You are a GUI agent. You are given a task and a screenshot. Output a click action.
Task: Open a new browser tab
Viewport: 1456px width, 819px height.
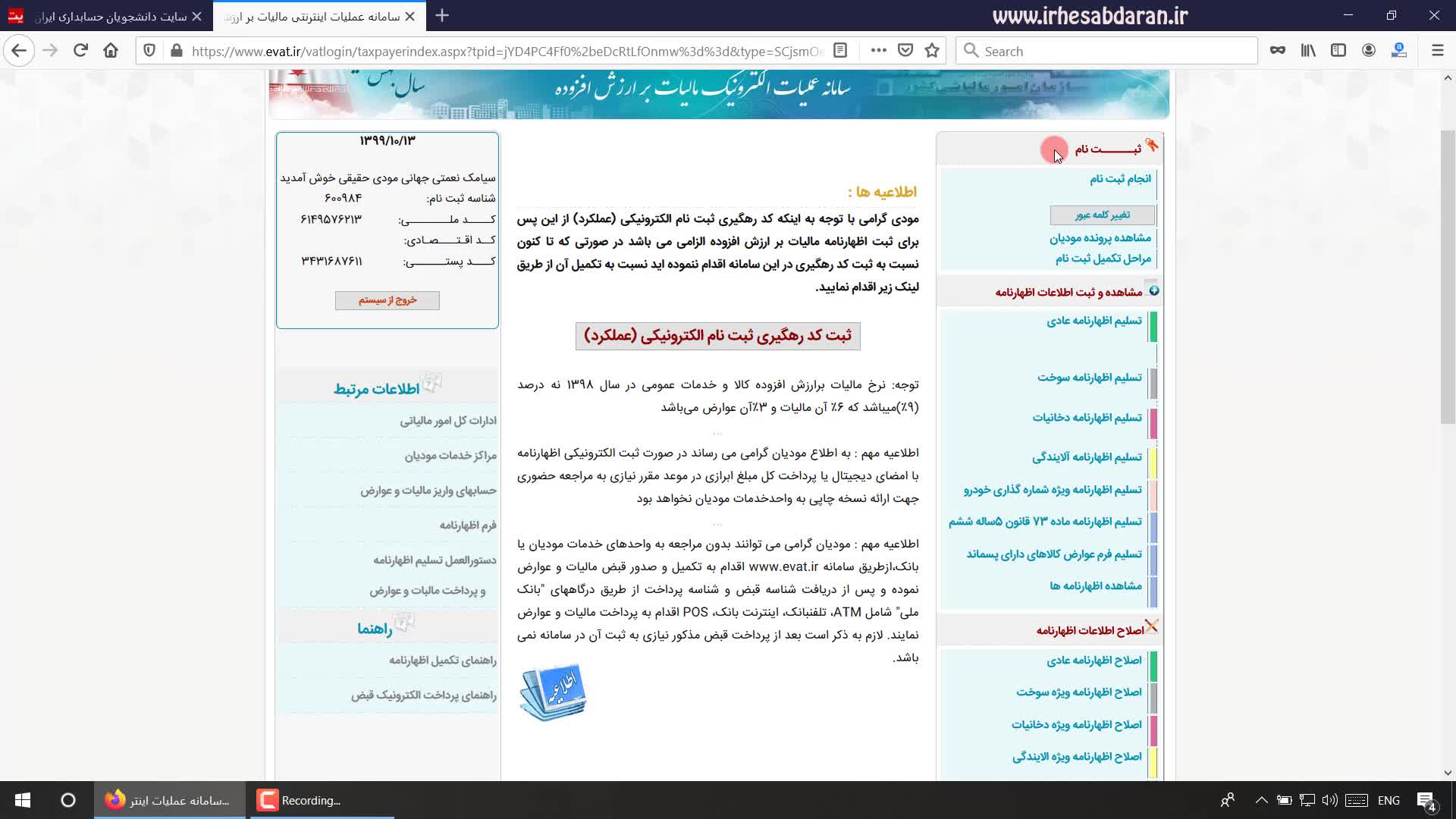pyautogui.click(x=442, y=16)
